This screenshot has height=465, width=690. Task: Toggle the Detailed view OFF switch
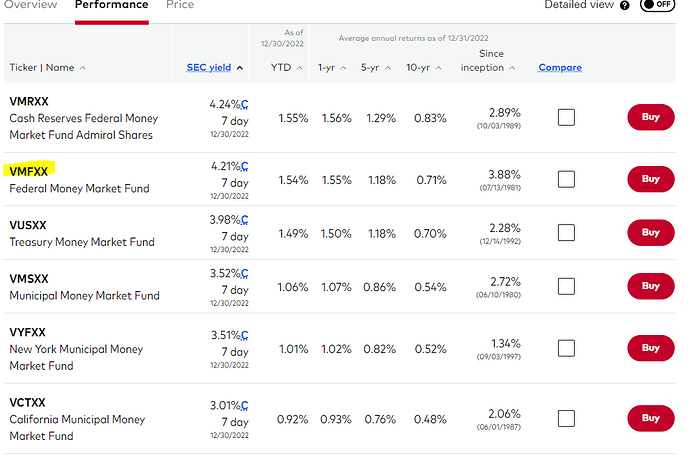tap(655, 5)
